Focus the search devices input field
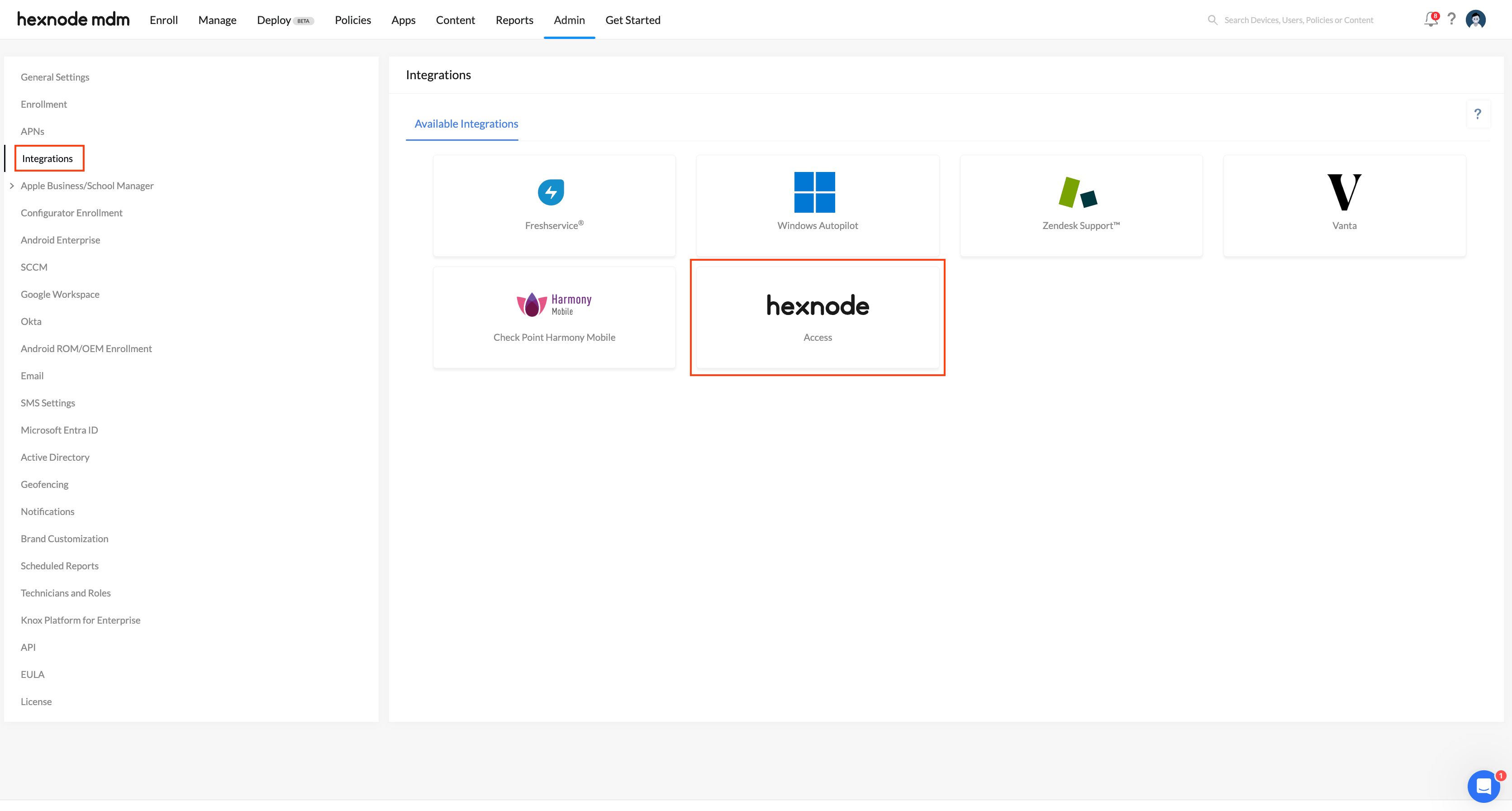This screenshot has width=1512, height=811. click(1298, 20)
